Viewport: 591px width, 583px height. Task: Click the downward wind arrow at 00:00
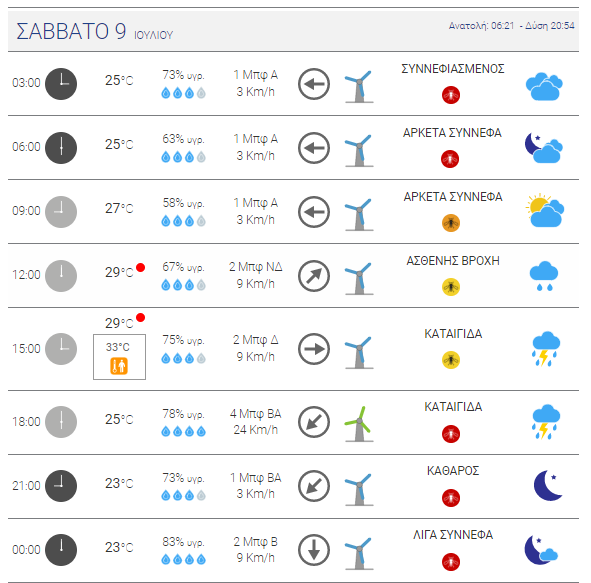(x=314, y=550)
